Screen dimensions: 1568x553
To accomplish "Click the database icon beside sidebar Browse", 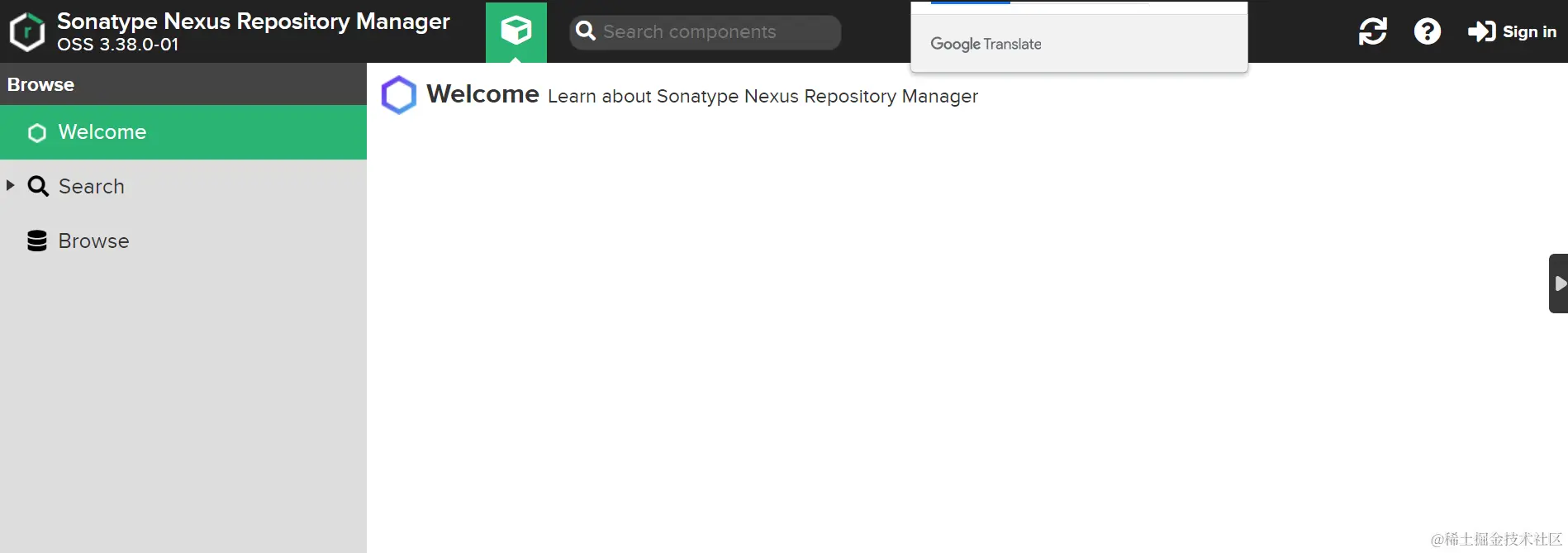I will click(x=37, y=241).
